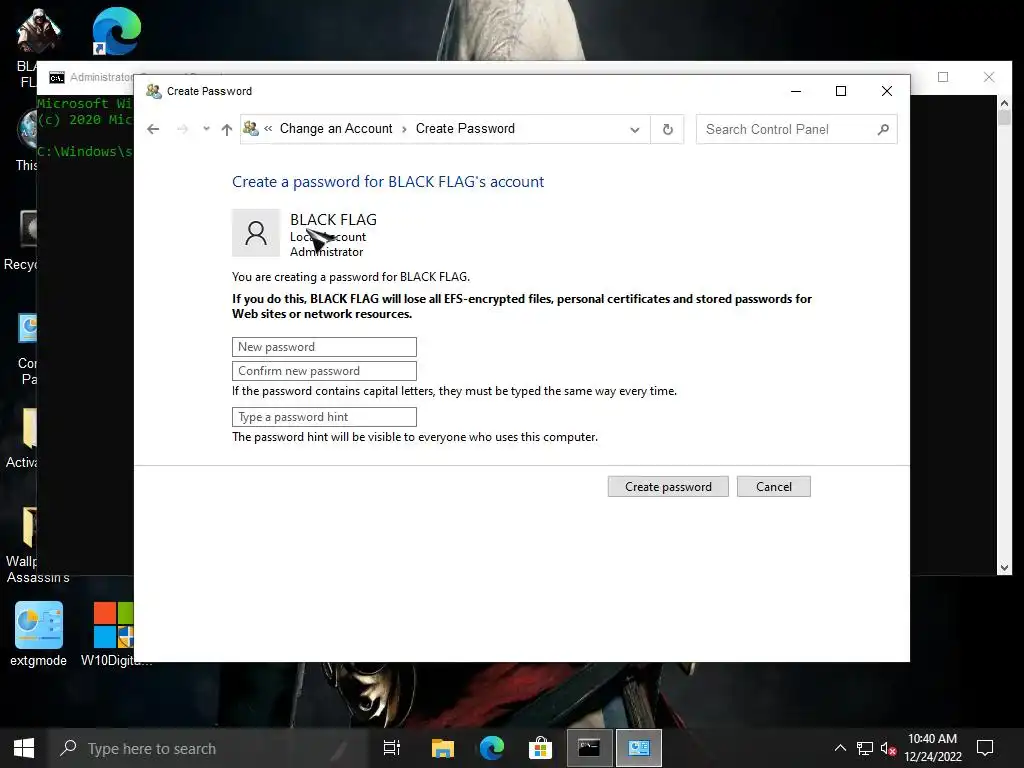Image resolution: width=1024 pixels, height=768 pixels.
Task: Expand the address bar history dropdown
Action: point(635,129)
